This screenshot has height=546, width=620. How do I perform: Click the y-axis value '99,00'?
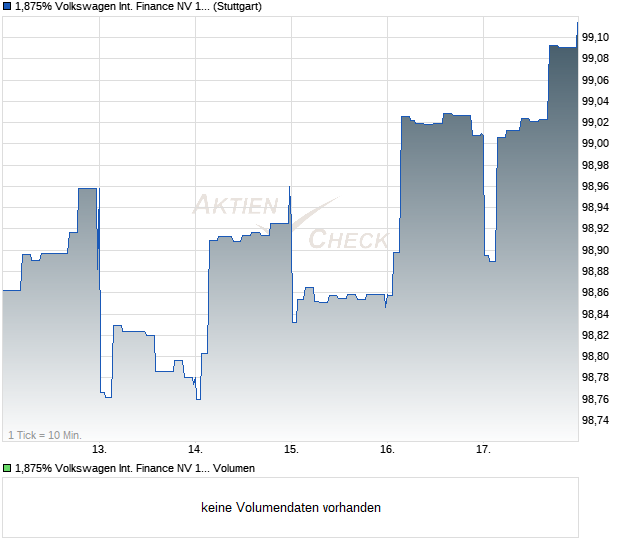point(595,144)
